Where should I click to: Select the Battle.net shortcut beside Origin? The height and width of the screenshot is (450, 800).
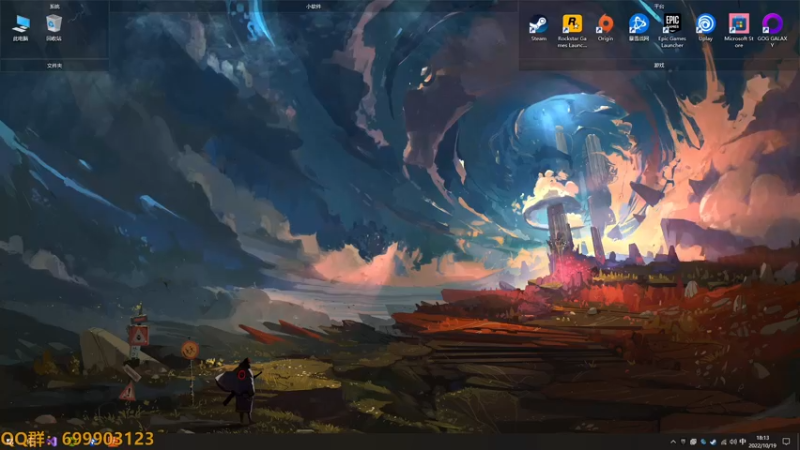pyautogui.click(x=639, y=28)
